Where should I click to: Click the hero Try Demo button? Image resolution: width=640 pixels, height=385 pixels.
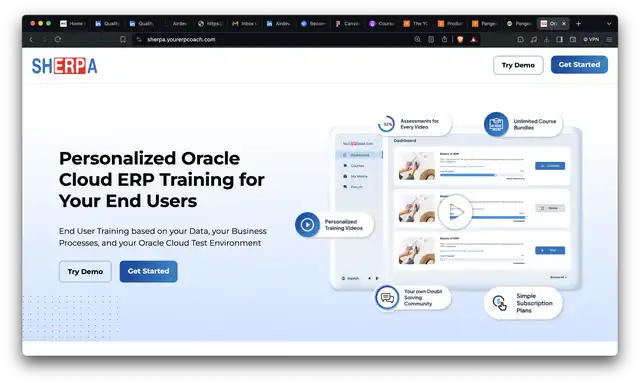85,272
